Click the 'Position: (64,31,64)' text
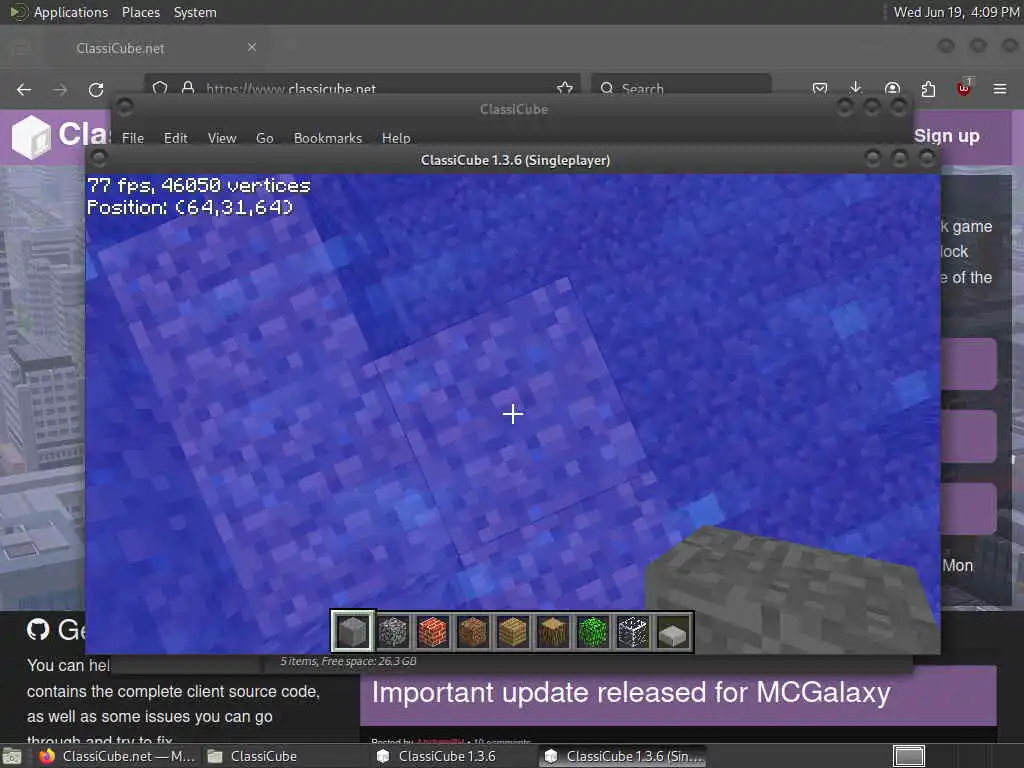1024x768 pixels. pyautogui.click(x=190, y=208)
